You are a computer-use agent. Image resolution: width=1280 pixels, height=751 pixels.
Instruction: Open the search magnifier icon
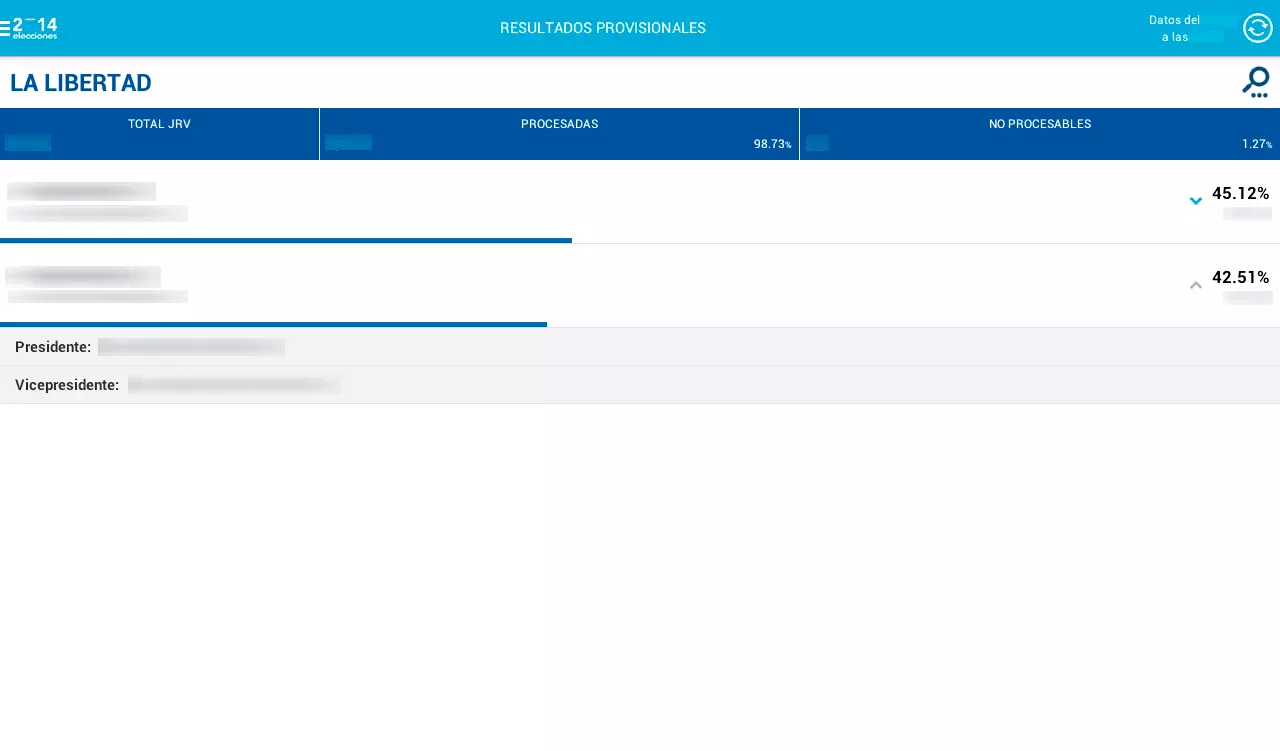click(x=1256, y=82)
